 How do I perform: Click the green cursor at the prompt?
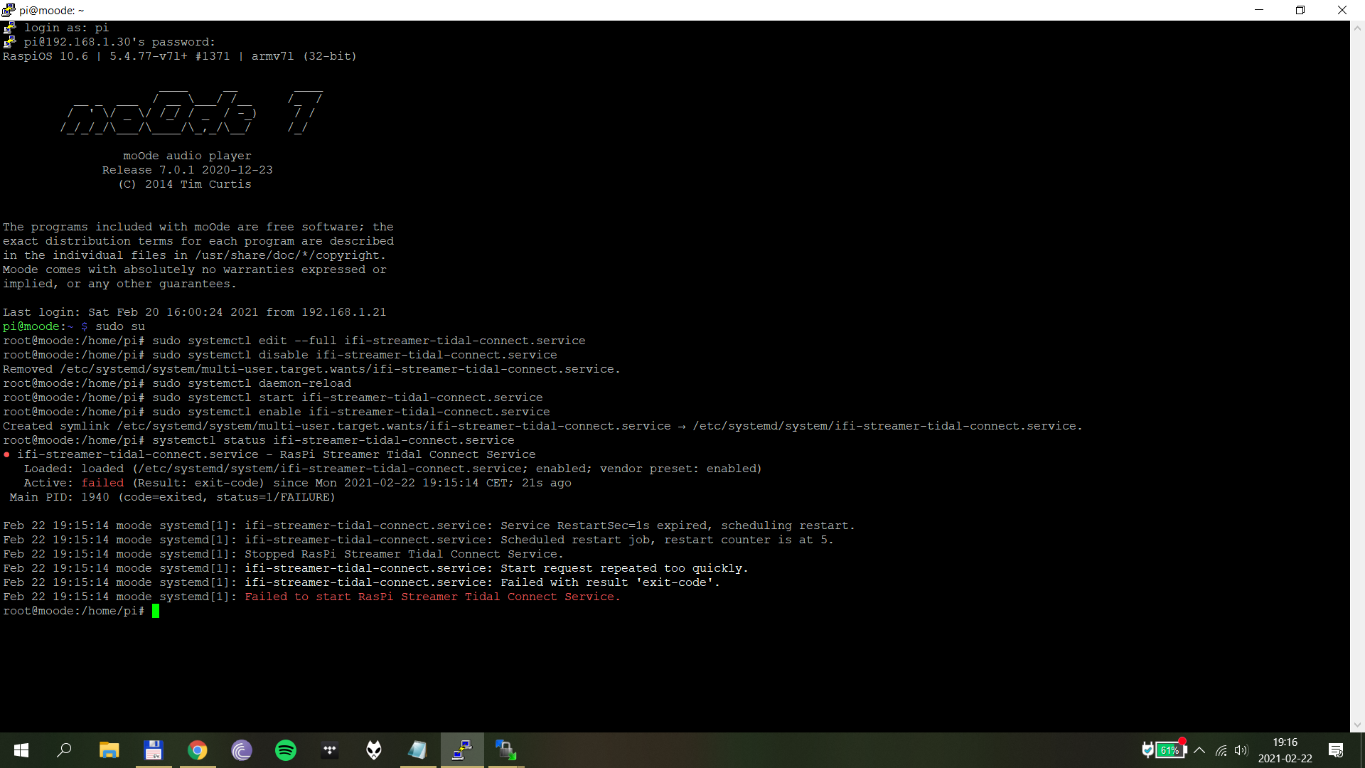pyautogui.click(x=156, y=611)
